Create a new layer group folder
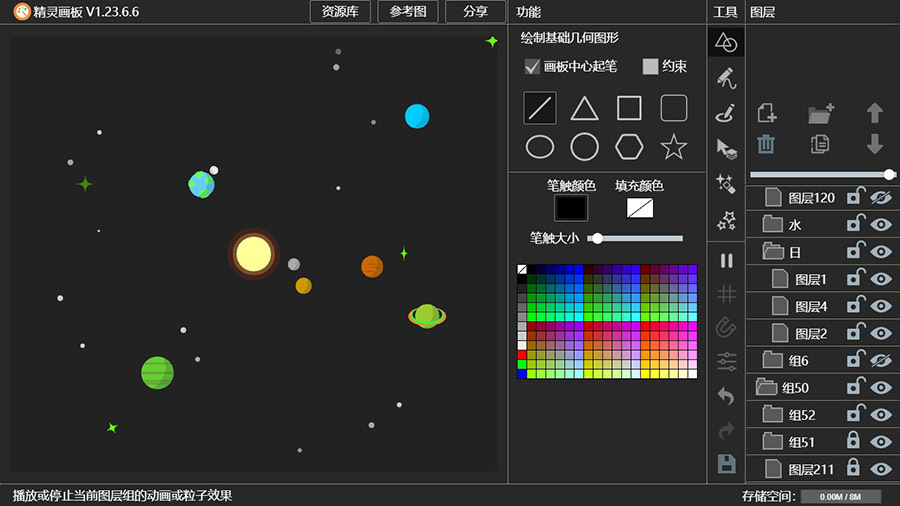The image size is (900, 506). [x=821, y=113]
